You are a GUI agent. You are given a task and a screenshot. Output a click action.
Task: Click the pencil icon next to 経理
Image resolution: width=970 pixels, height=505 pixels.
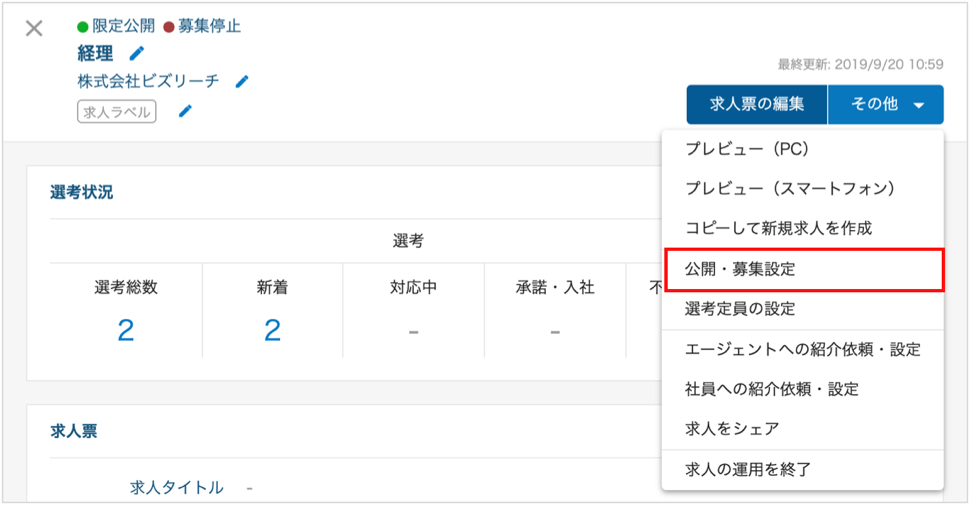click(137, 54)
